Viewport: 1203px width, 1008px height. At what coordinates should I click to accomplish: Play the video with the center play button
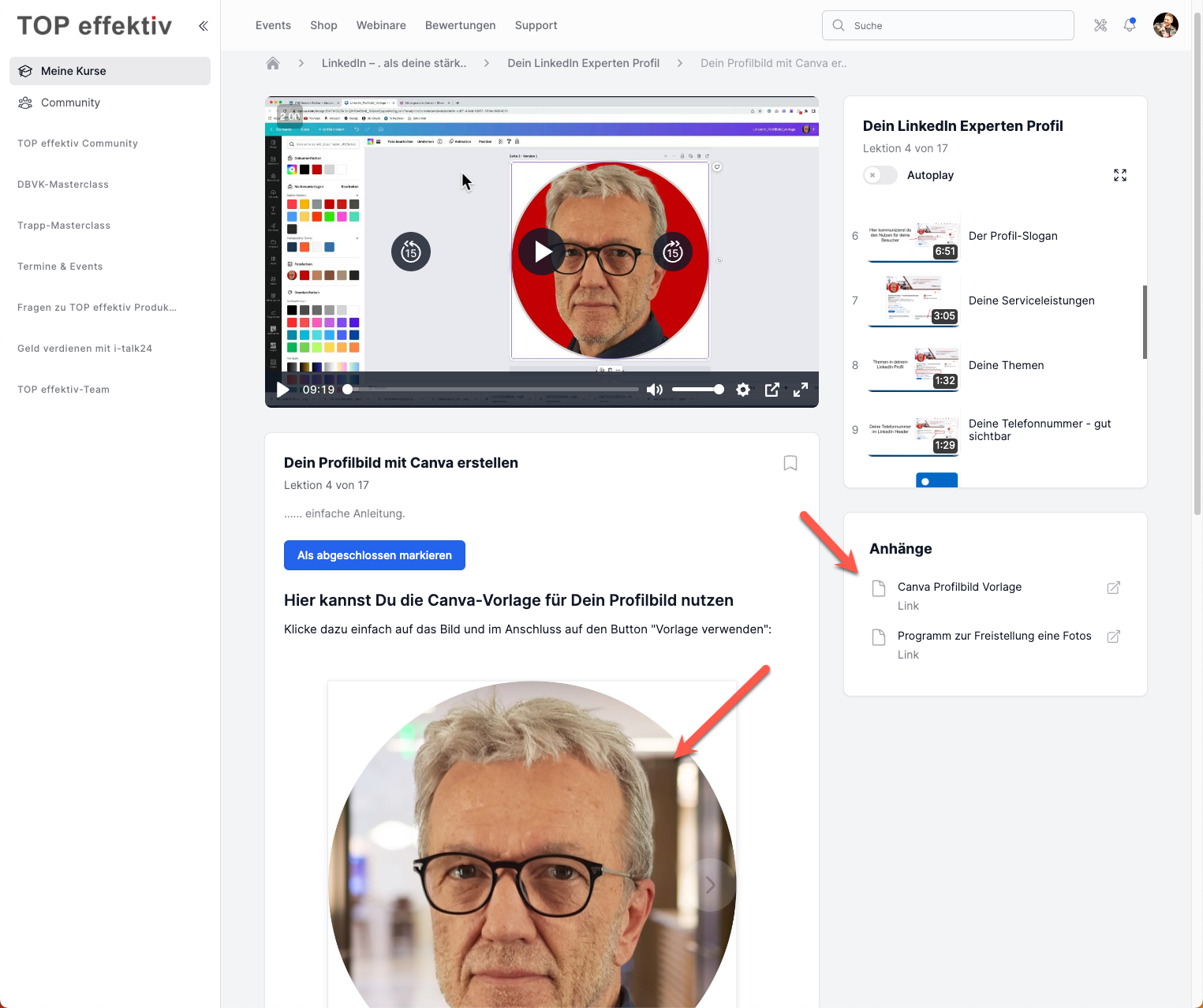pos(542,252)
